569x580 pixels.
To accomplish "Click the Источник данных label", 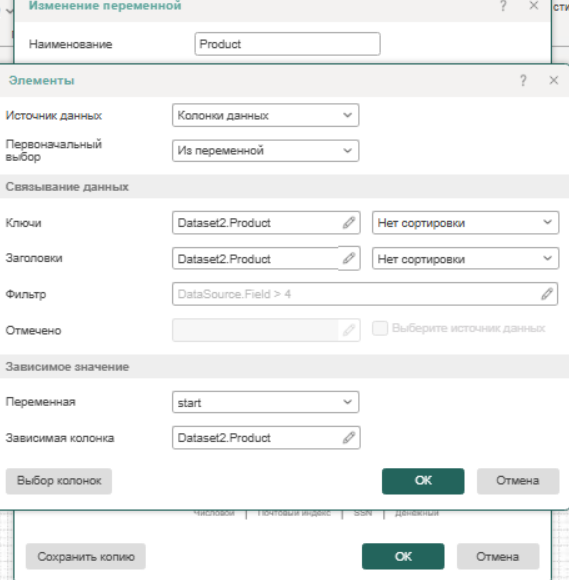I will [x=54, y=115].
